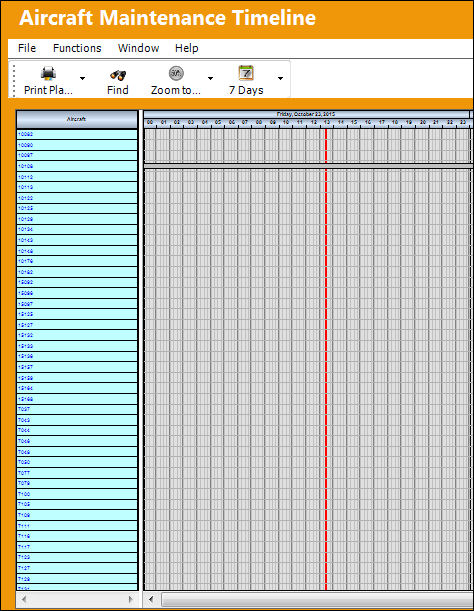Open the Functions menu
Viewport: 474px width, 611px height.
[x=77, y=48]
